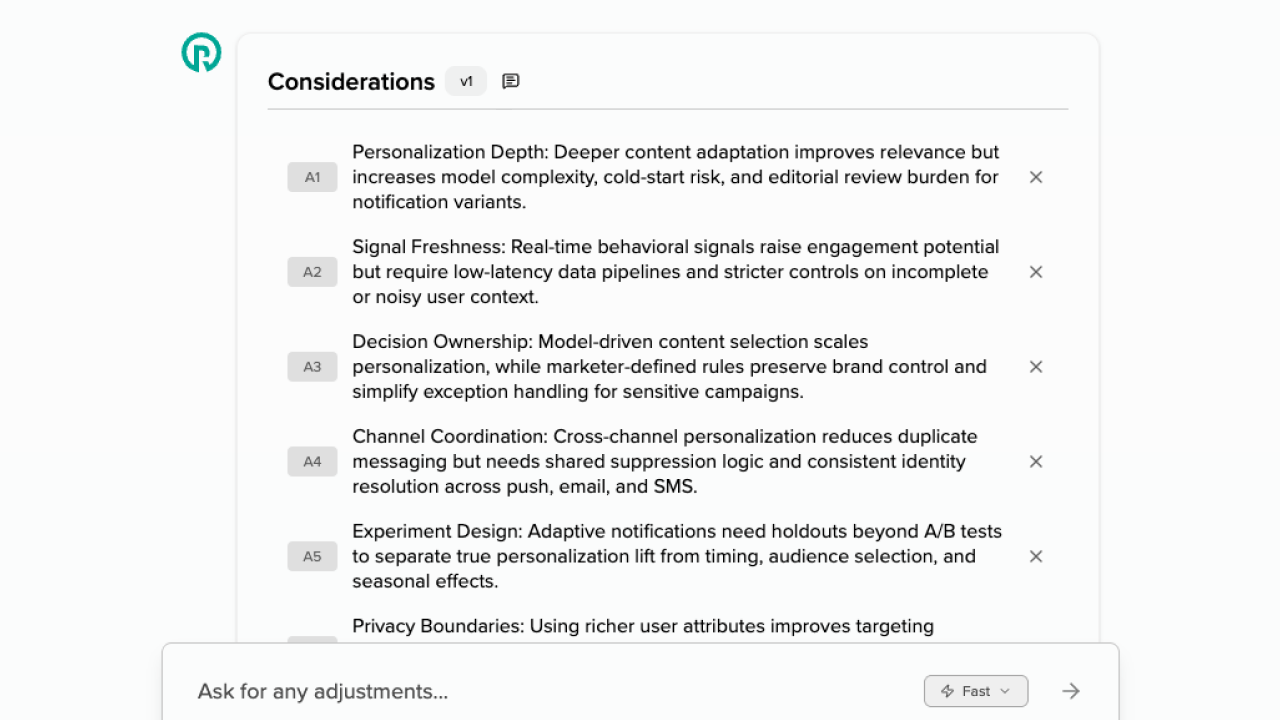This screenshot has width=1280, height=720.
Task: Choose the A4 label tag
Action: coord(313,462)
